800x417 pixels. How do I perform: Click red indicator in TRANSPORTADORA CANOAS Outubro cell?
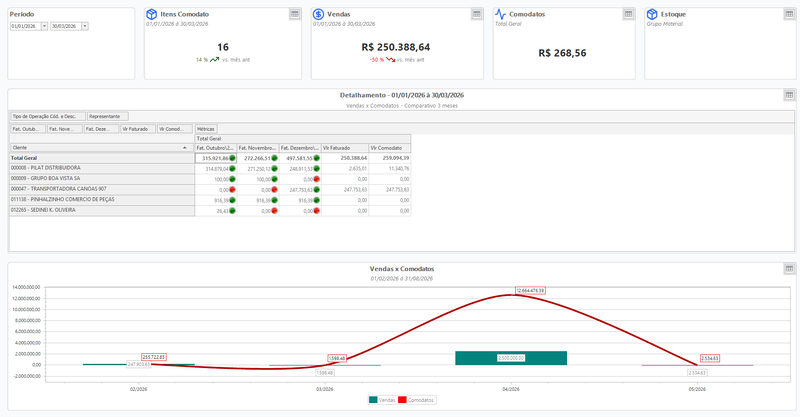click(232, 190)
